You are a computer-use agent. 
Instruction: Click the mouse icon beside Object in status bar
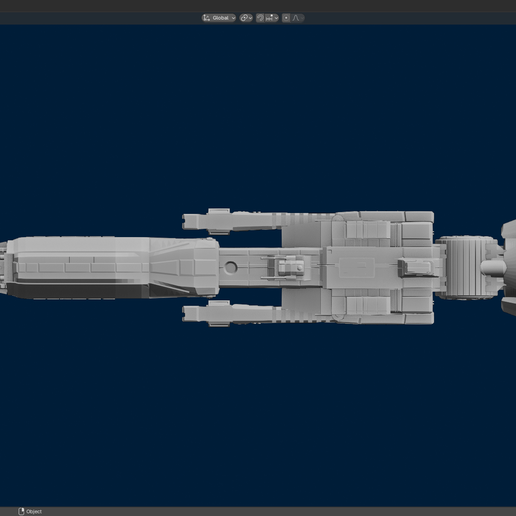[21, 511]
